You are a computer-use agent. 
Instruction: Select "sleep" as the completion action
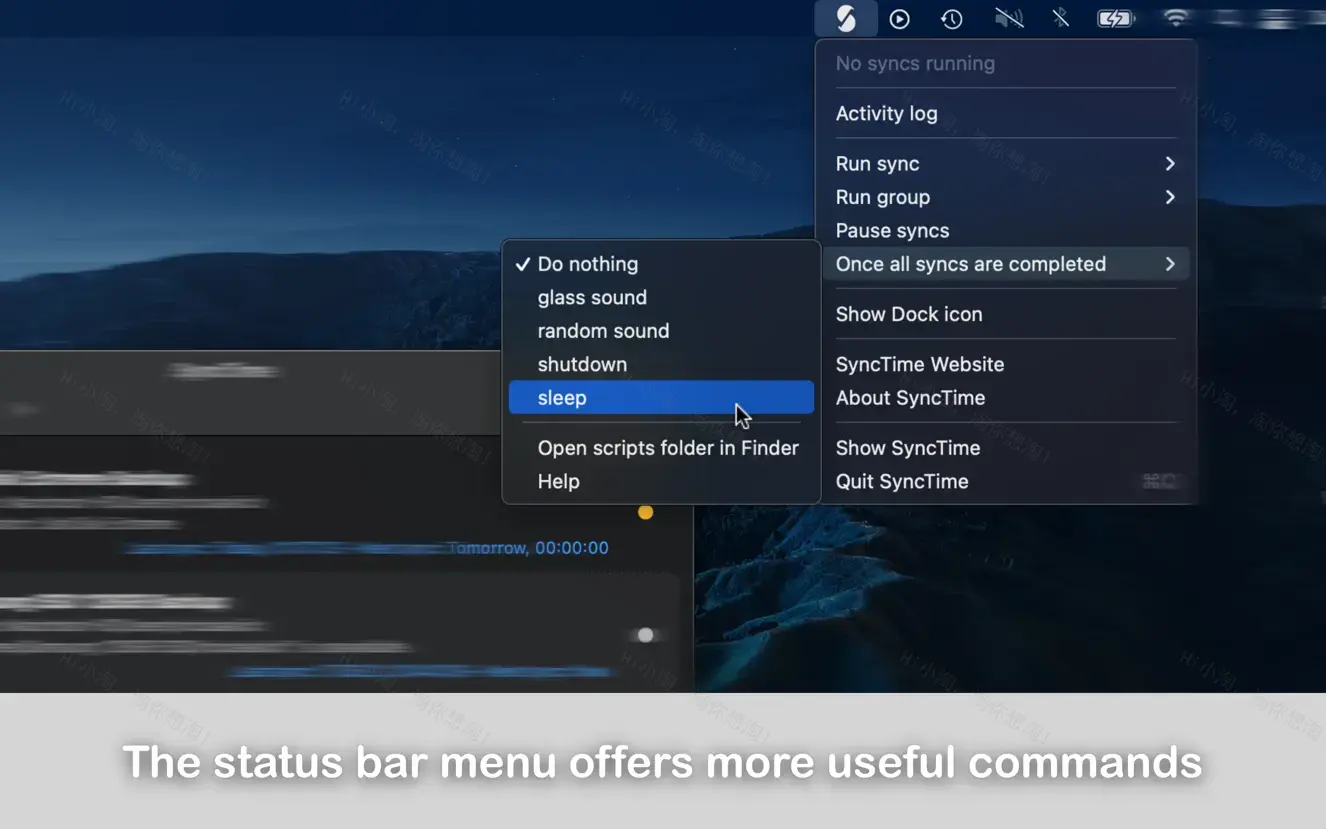pos(561,397)
